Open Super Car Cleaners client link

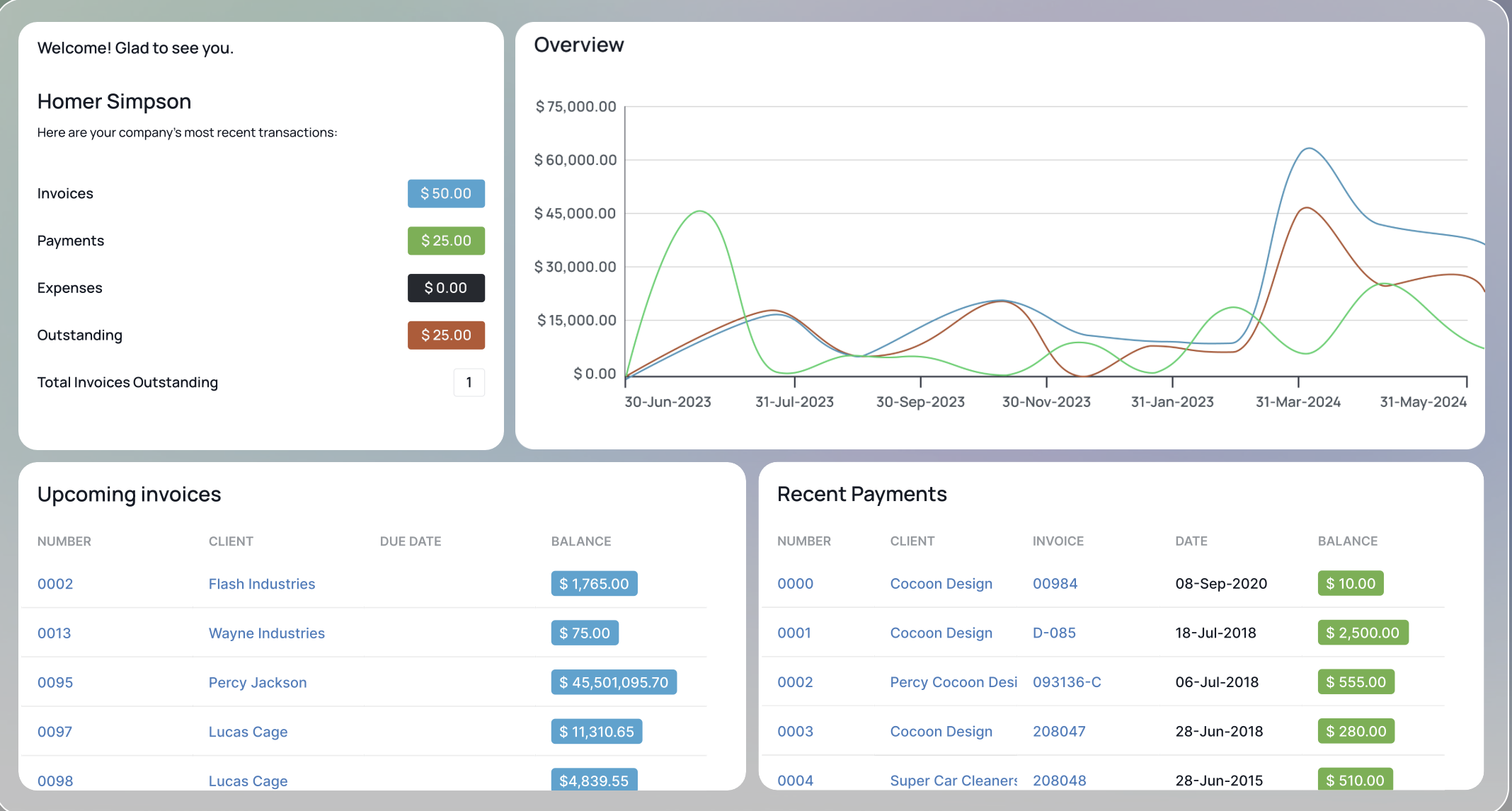pyautogui.click(x=953, y=781)
